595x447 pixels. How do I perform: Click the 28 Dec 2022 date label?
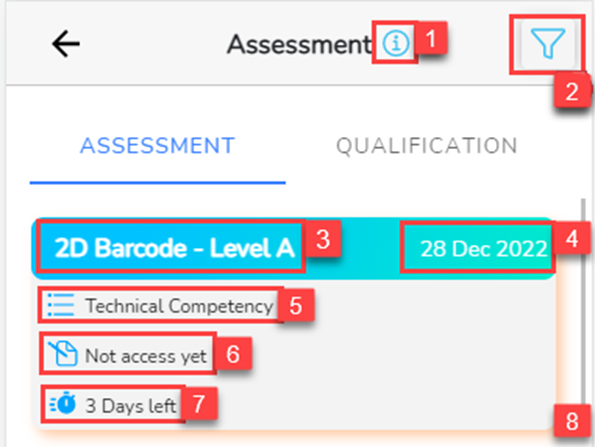[x=484, y=249]
